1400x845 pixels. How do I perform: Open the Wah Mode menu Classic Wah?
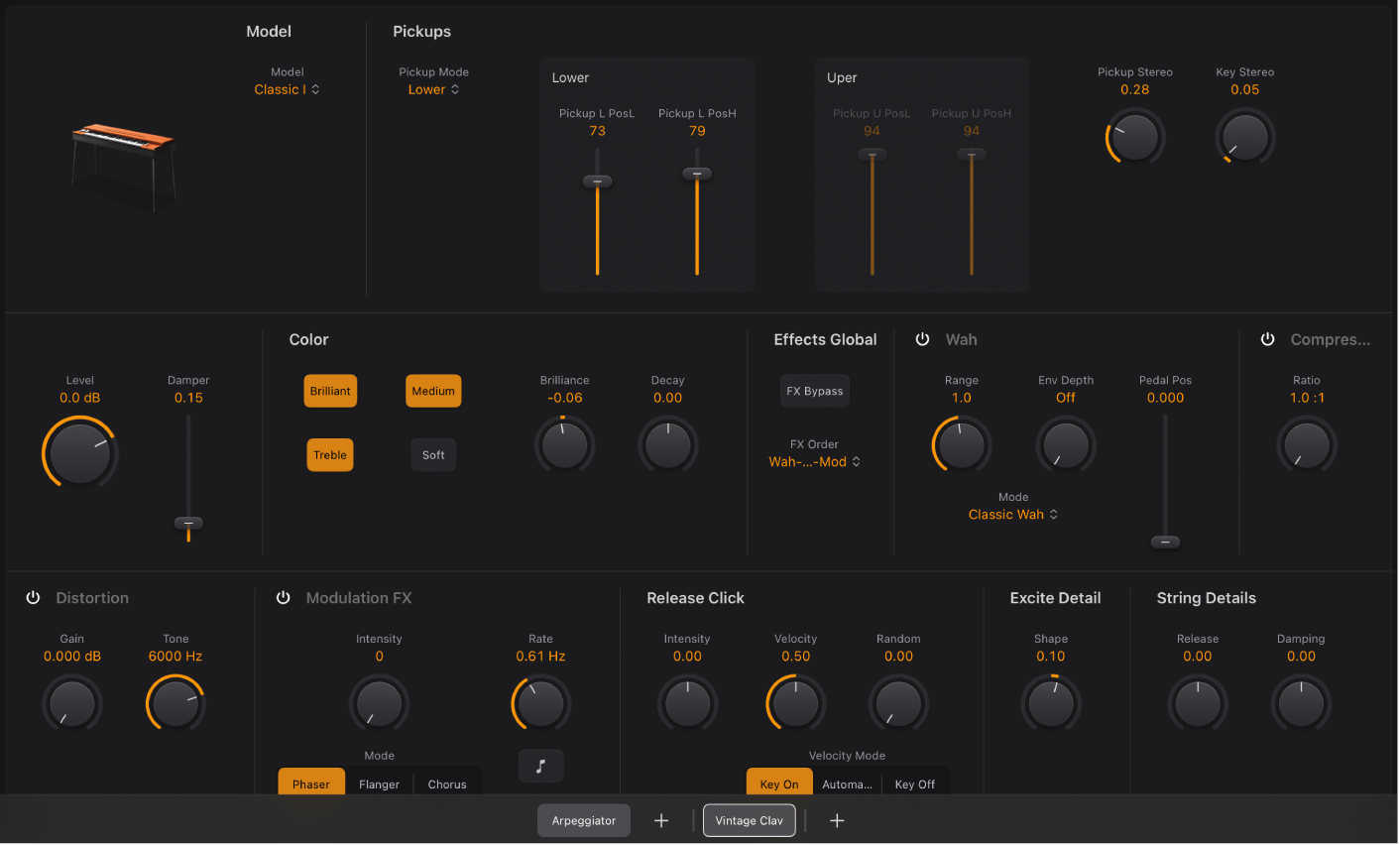[1012, 515]
